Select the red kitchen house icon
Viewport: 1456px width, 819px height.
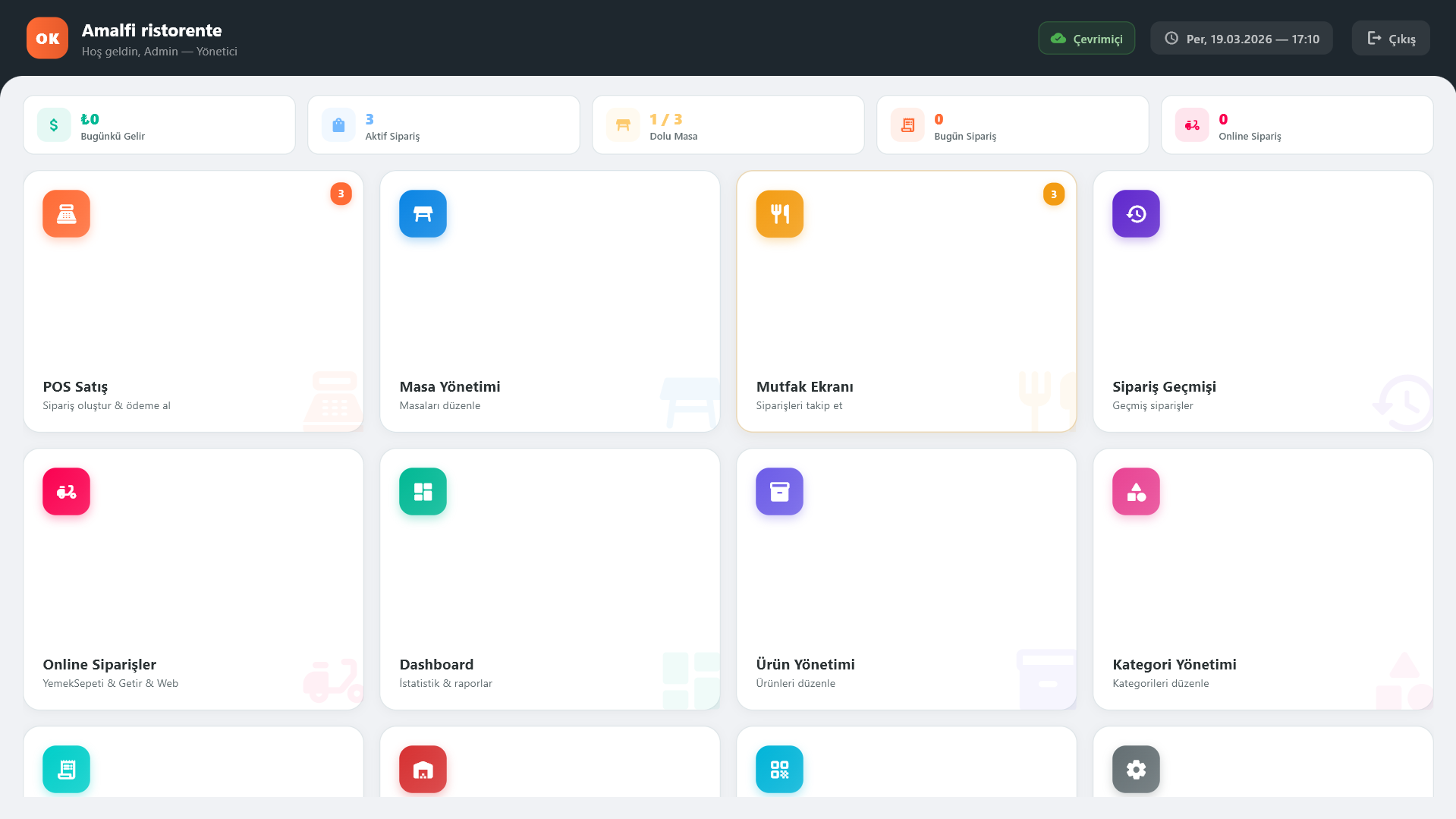click(422, 769)
